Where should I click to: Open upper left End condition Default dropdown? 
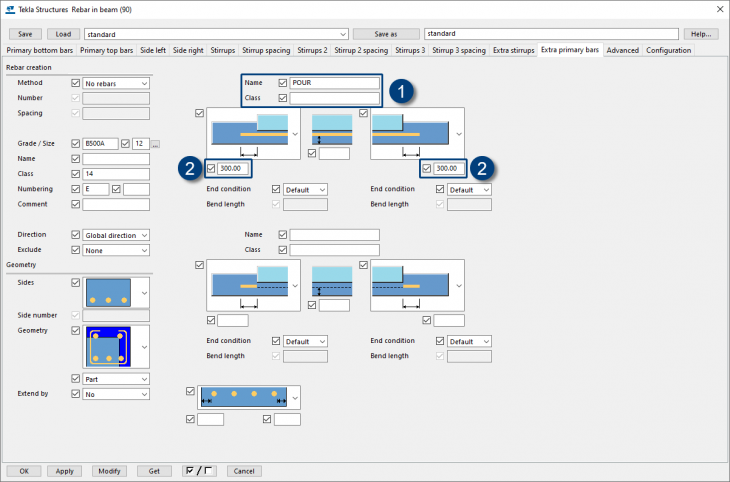[305, 190]
